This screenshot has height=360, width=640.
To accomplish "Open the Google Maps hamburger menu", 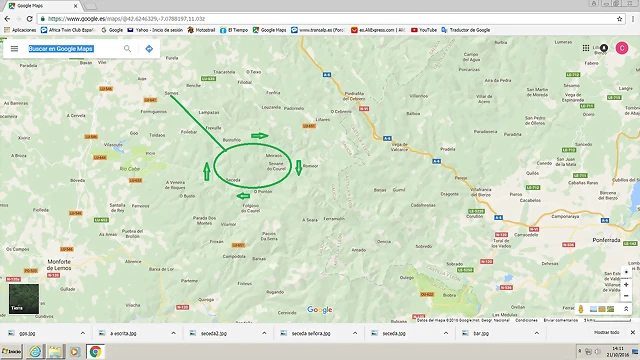I will click(14, 49).
